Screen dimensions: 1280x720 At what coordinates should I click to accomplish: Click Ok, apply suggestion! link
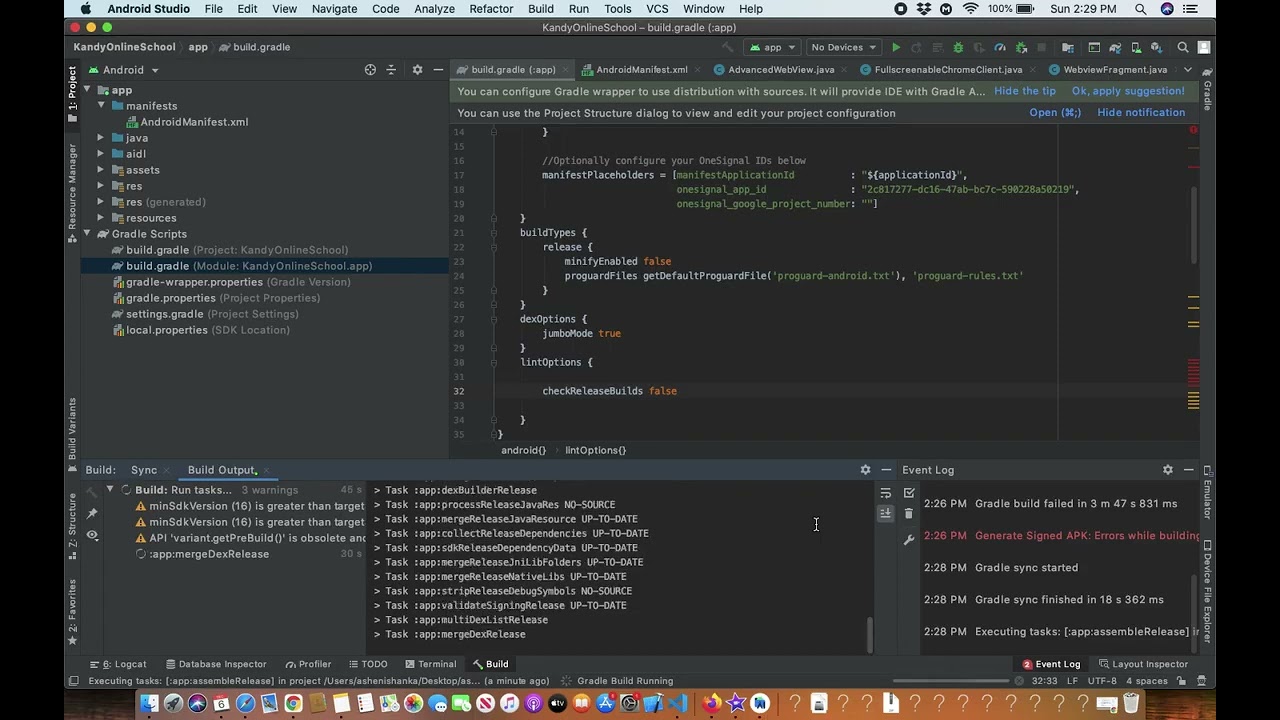[1128, 91]
